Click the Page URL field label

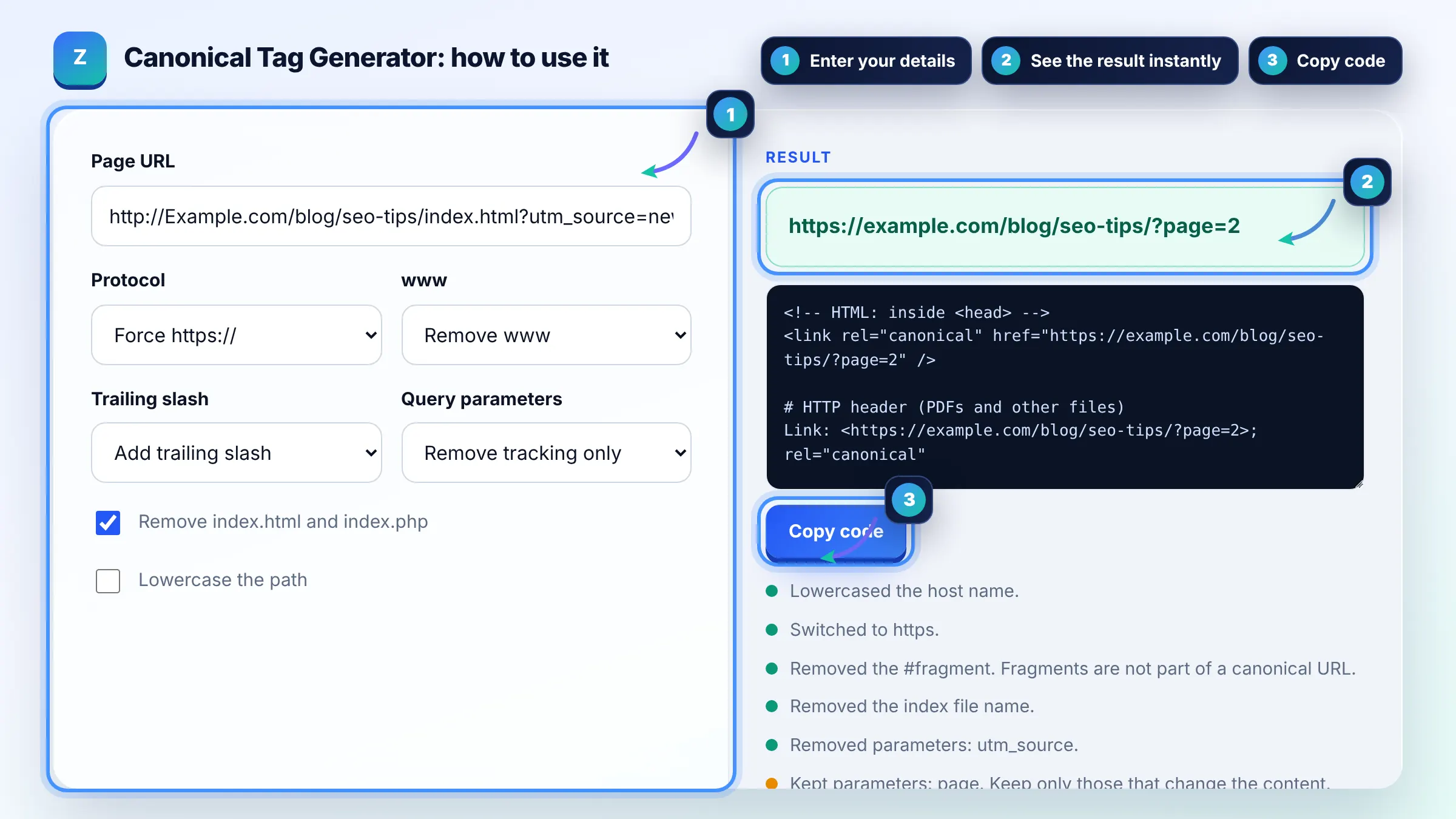(133, 161)
